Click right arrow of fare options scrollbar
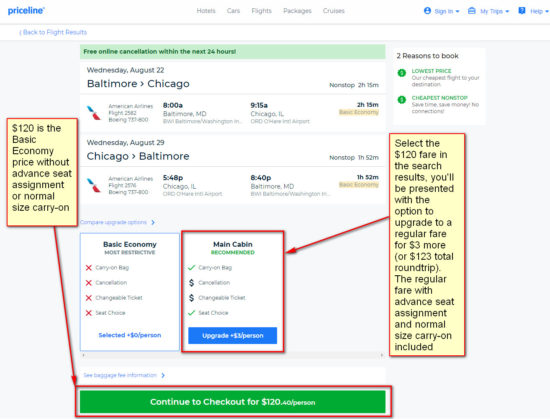This screenshot has height=419, width=550. [382, 356]
